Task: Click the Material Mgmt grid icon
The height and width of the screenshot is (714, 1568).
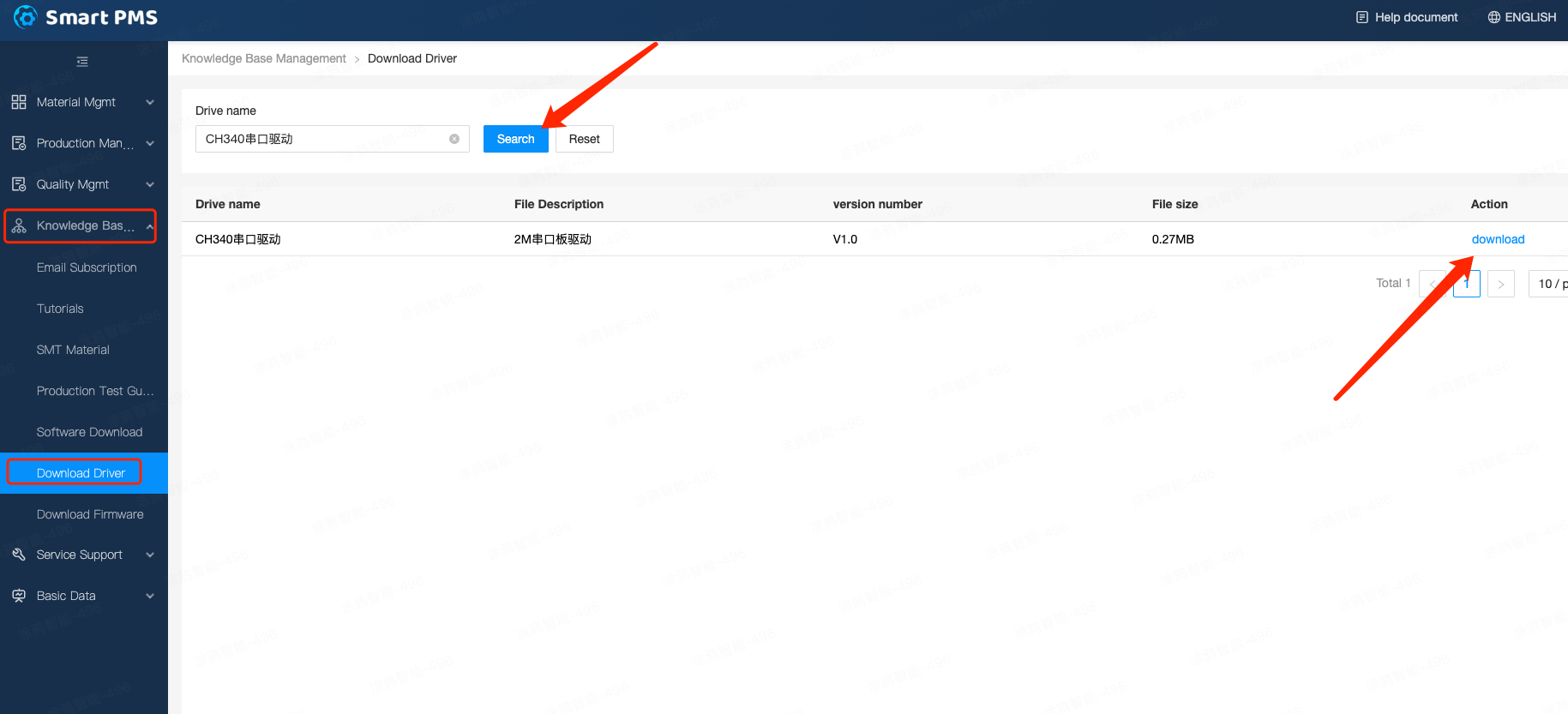Action: pos(19,102)
